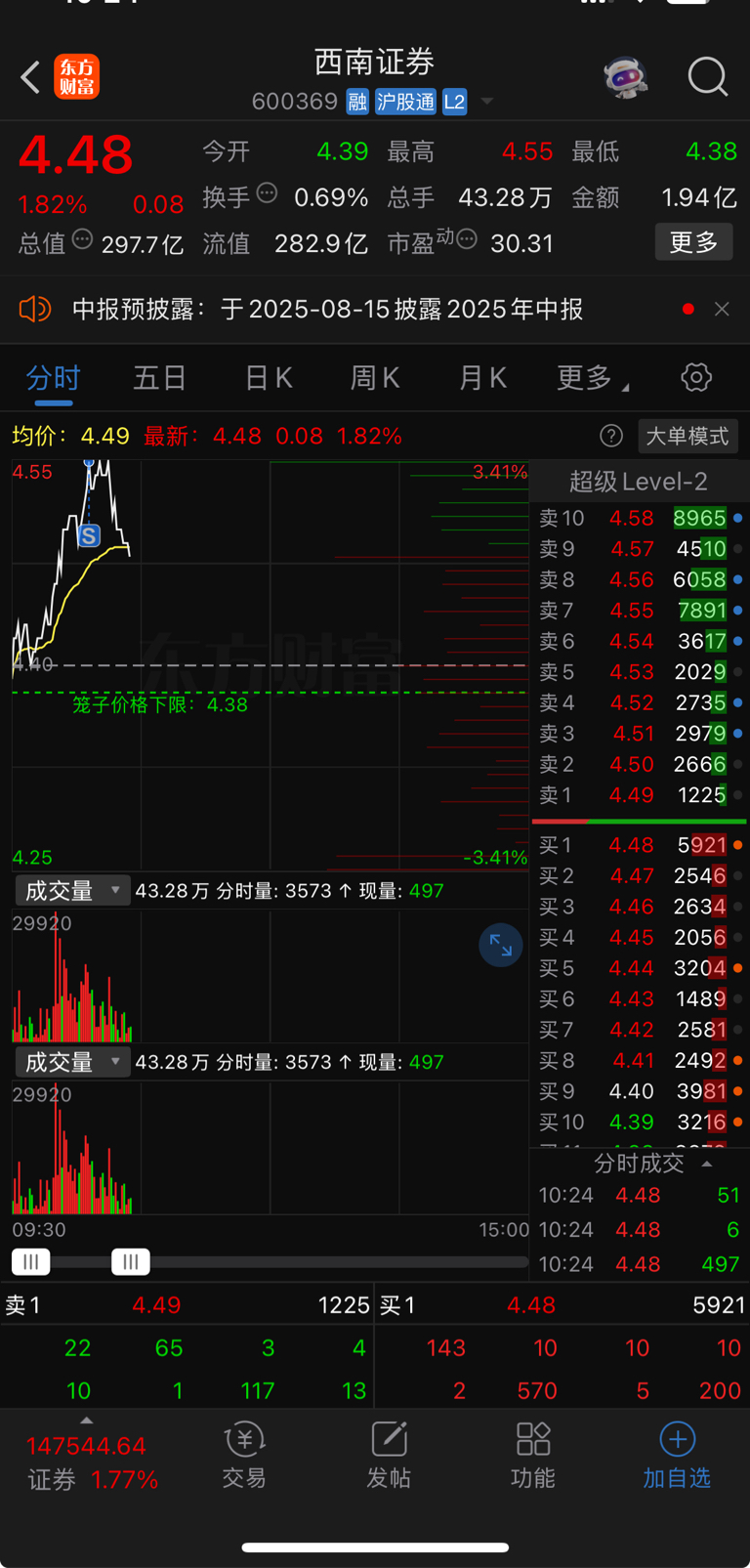The image size is (750, 1568).
Task: Collapse the 分时成交 panel arrow
Action: point(707,1164)
